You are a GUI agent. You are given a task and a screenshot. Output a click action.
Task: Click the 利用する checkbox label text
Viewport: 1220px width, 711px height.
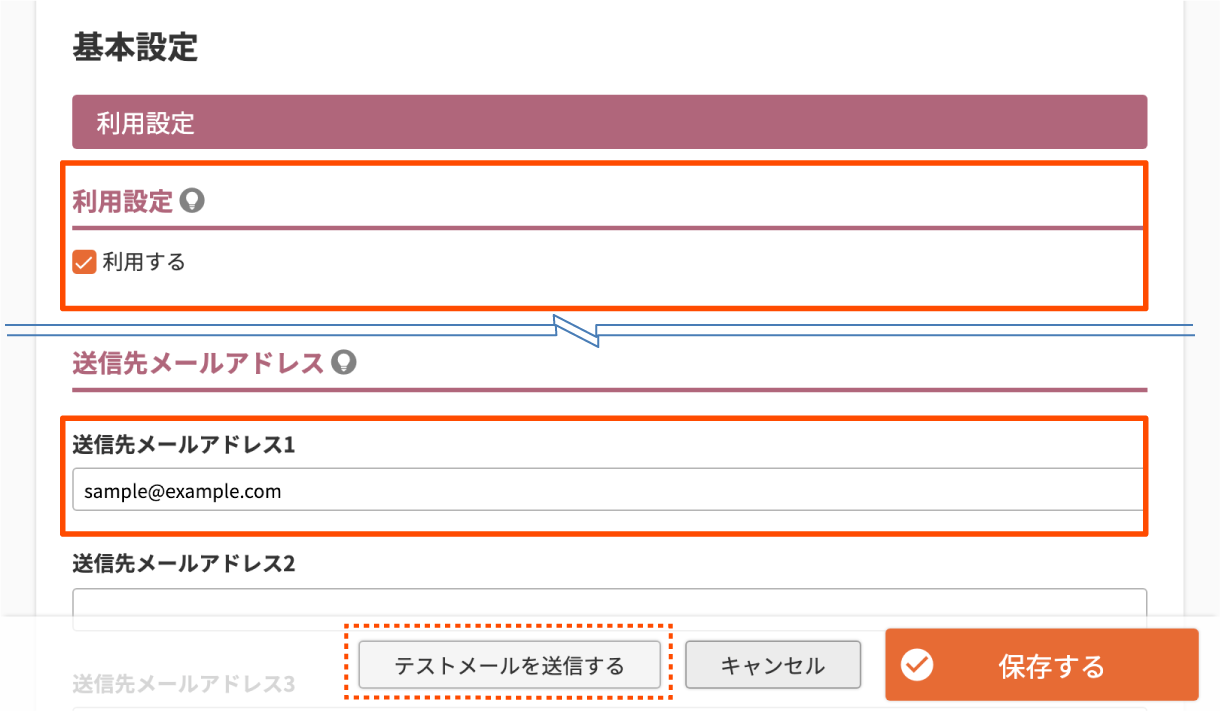pyautogui.click(x=144, y=263)
